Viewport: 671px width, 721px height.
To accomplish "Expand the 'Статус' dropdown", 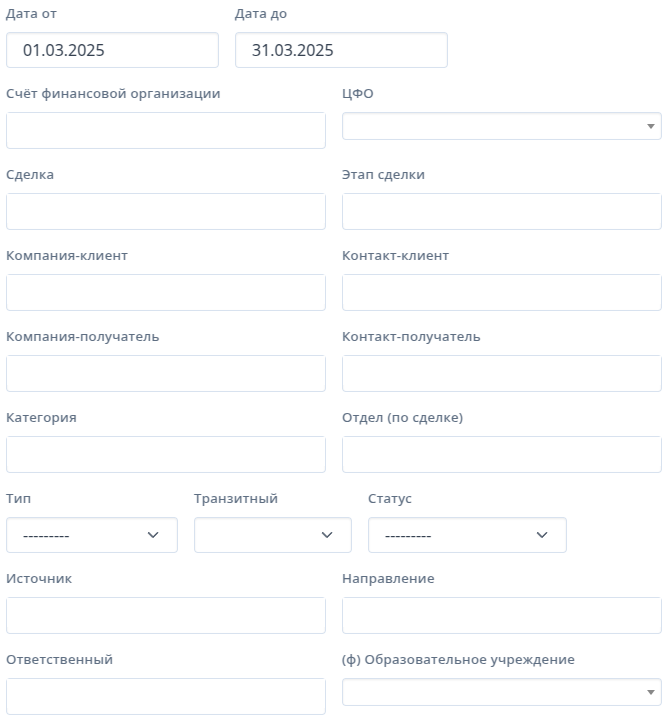I will tap(467, 535).
